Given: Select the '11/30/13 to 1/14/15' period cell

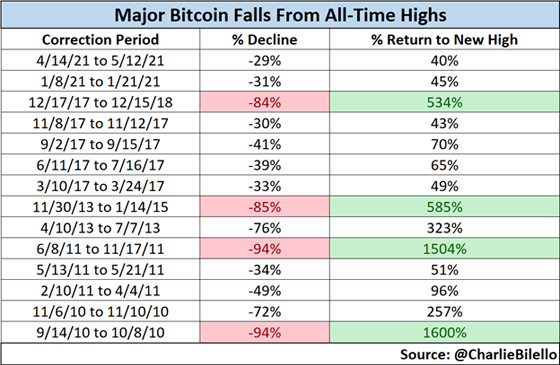Looking at the screenshot, I should pos(100,207).
